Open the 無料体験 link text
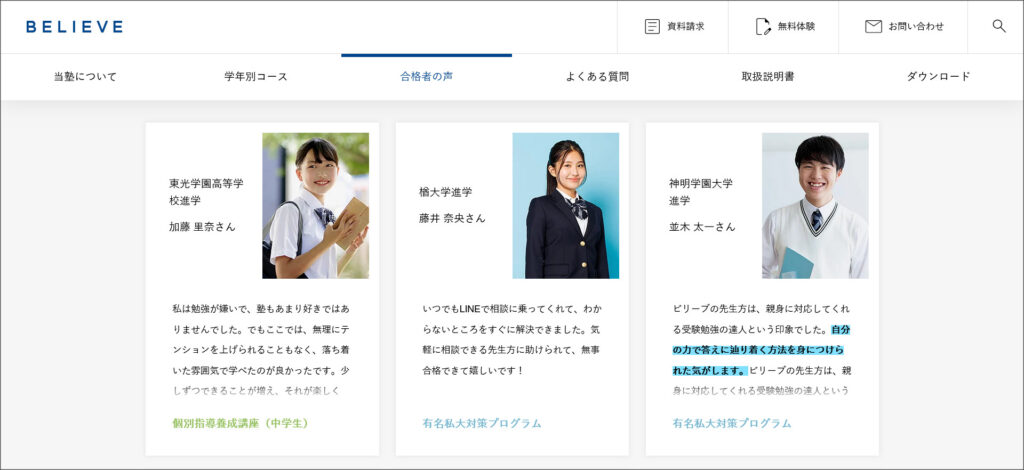The width and height of the screenshot is (1024, 470). [796, 27]
